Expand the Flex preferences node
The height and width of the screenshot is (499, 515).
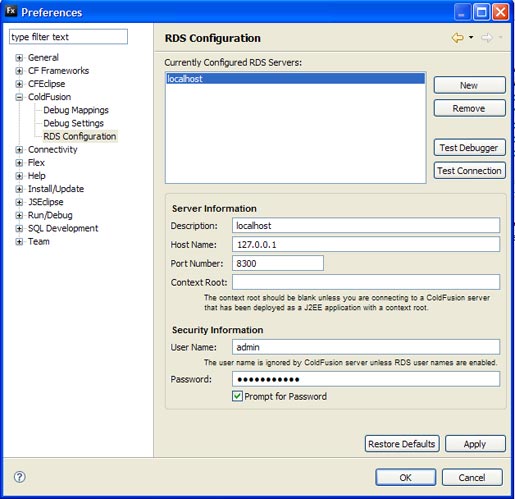click(19, 163)
